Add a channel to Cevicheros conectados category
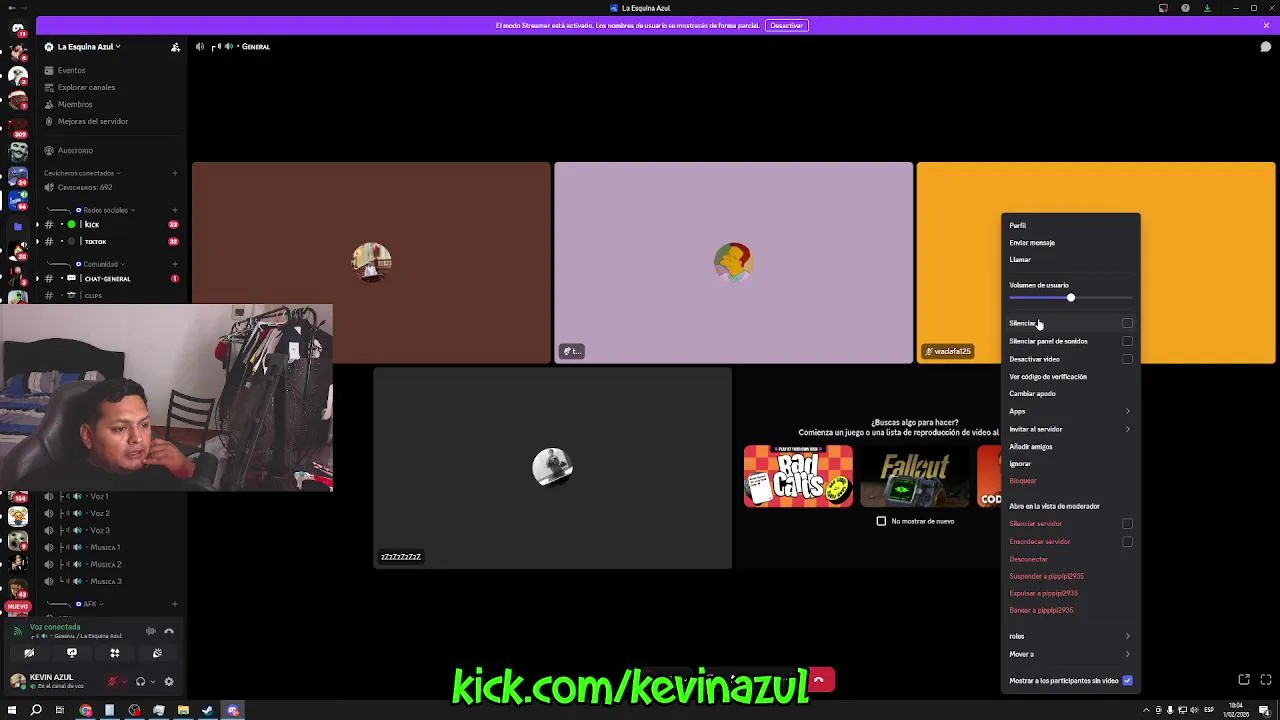1280x720 pixels. point(174,173)
